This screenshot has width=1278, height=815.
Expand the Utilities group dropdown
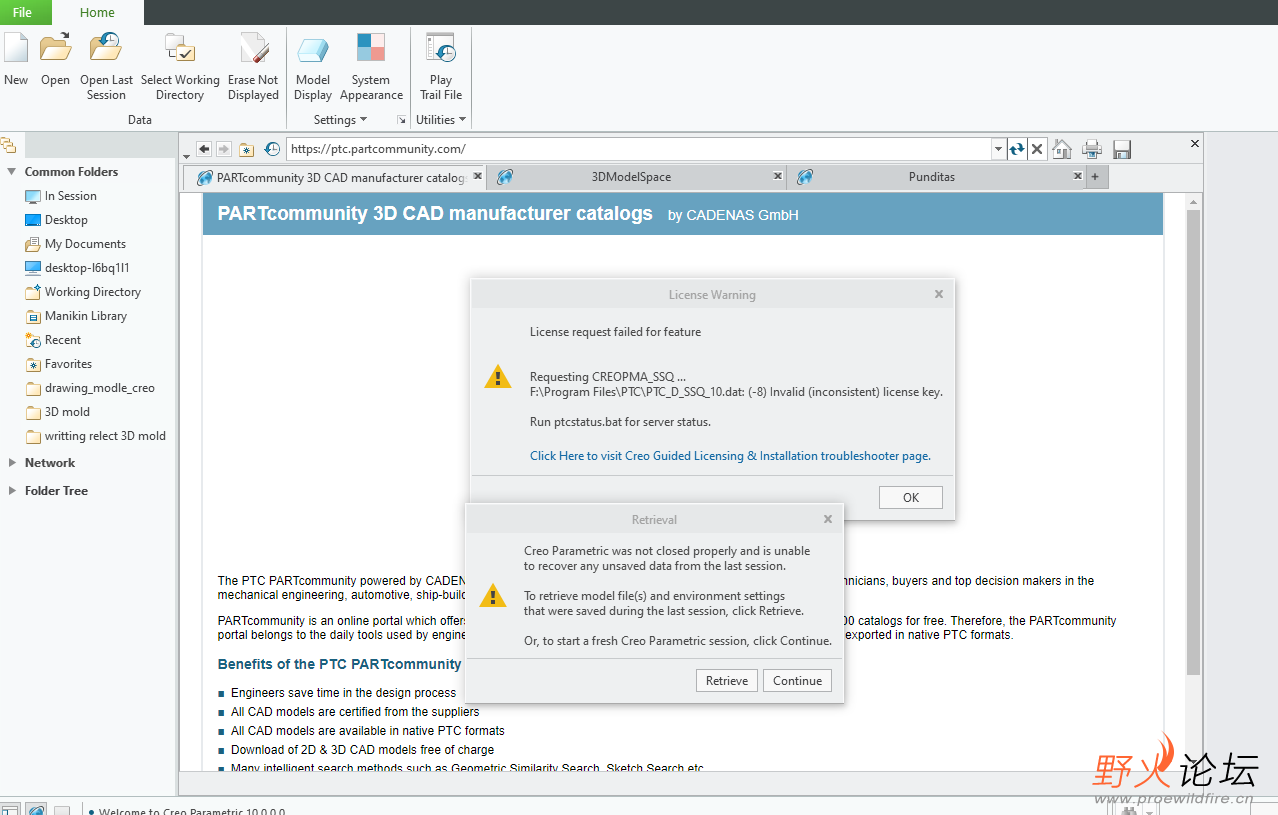[x=441, y=120]
